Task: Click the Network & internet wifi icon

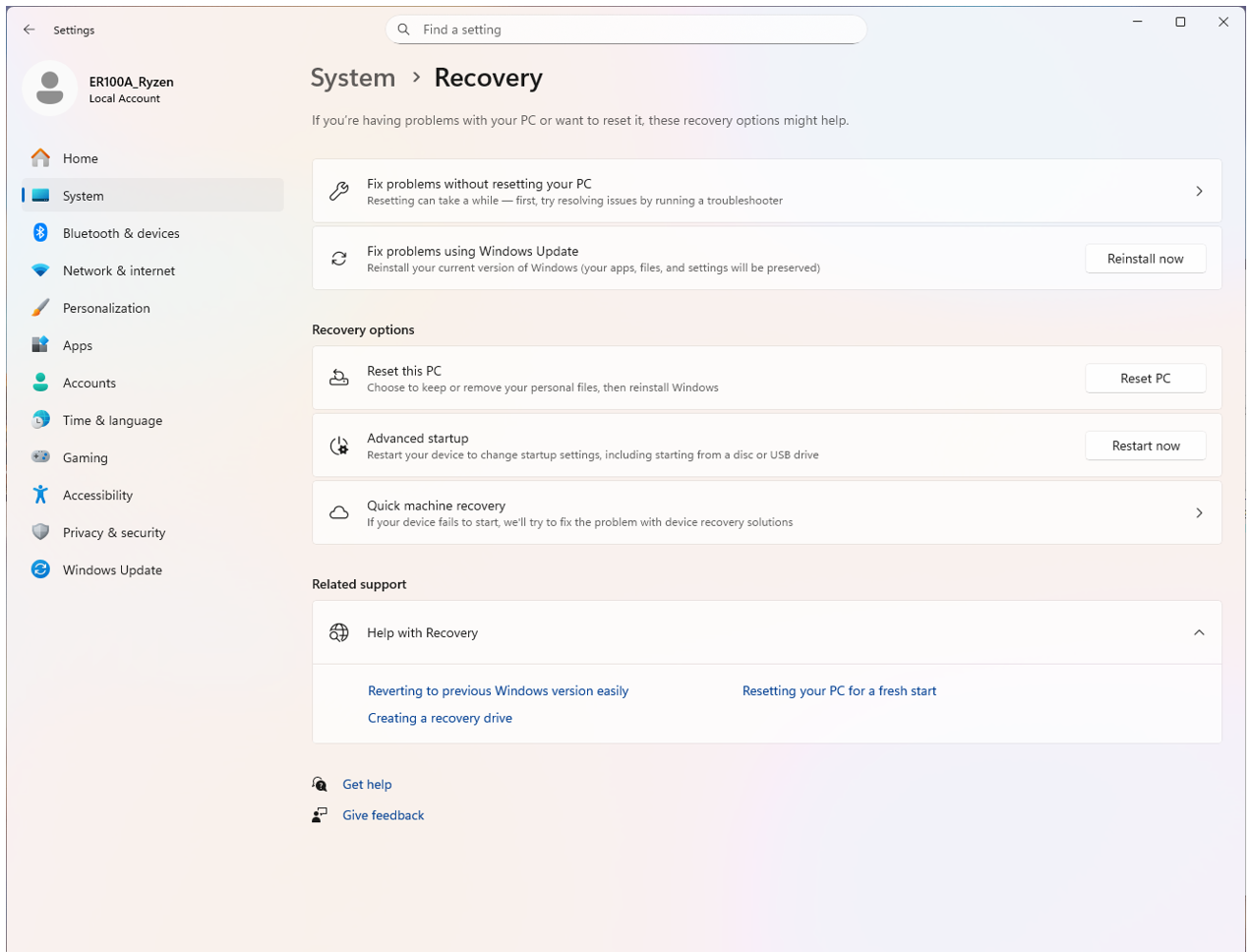Action: 40,270
